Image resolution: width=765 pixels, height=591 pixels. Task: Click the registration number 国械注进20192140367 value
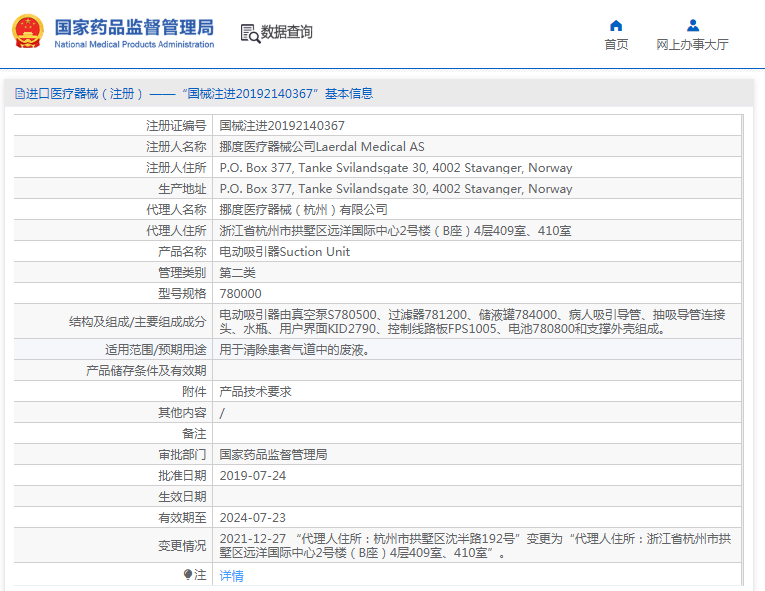click(x=282, y=126)
